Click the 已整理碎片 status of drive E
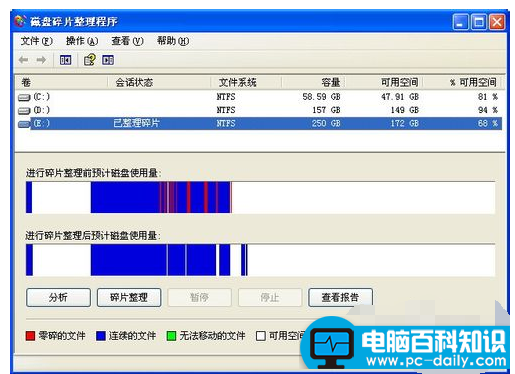The image size is (515, 374). (136, 123)
